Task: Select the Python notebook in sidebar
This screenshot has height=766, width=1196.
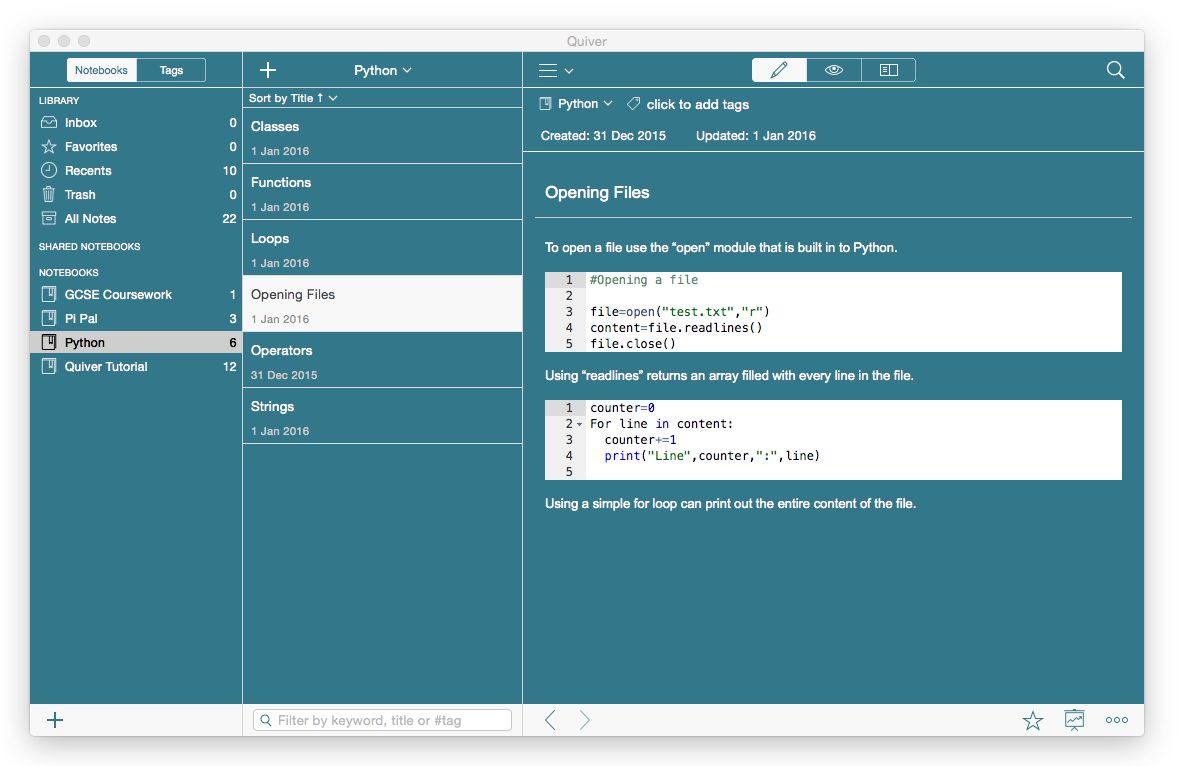Action: [x=137, y=343]
